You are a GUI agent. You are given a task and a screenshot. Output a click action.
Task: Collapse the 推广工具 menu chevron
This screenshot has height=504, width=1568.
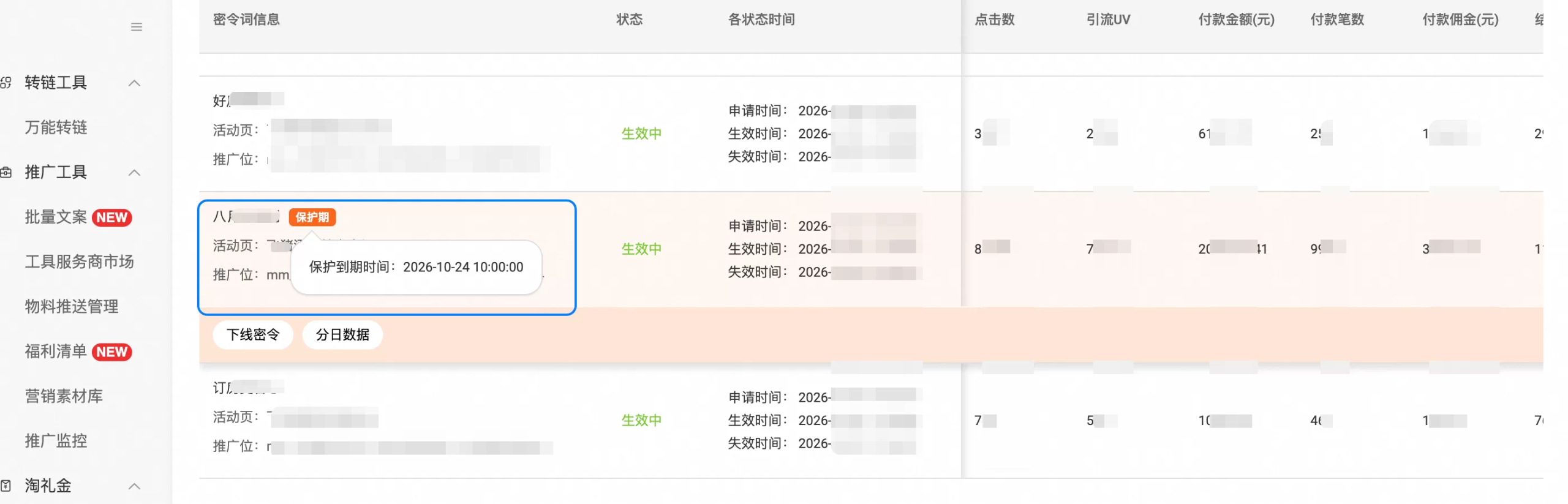[x=135, y=173]
